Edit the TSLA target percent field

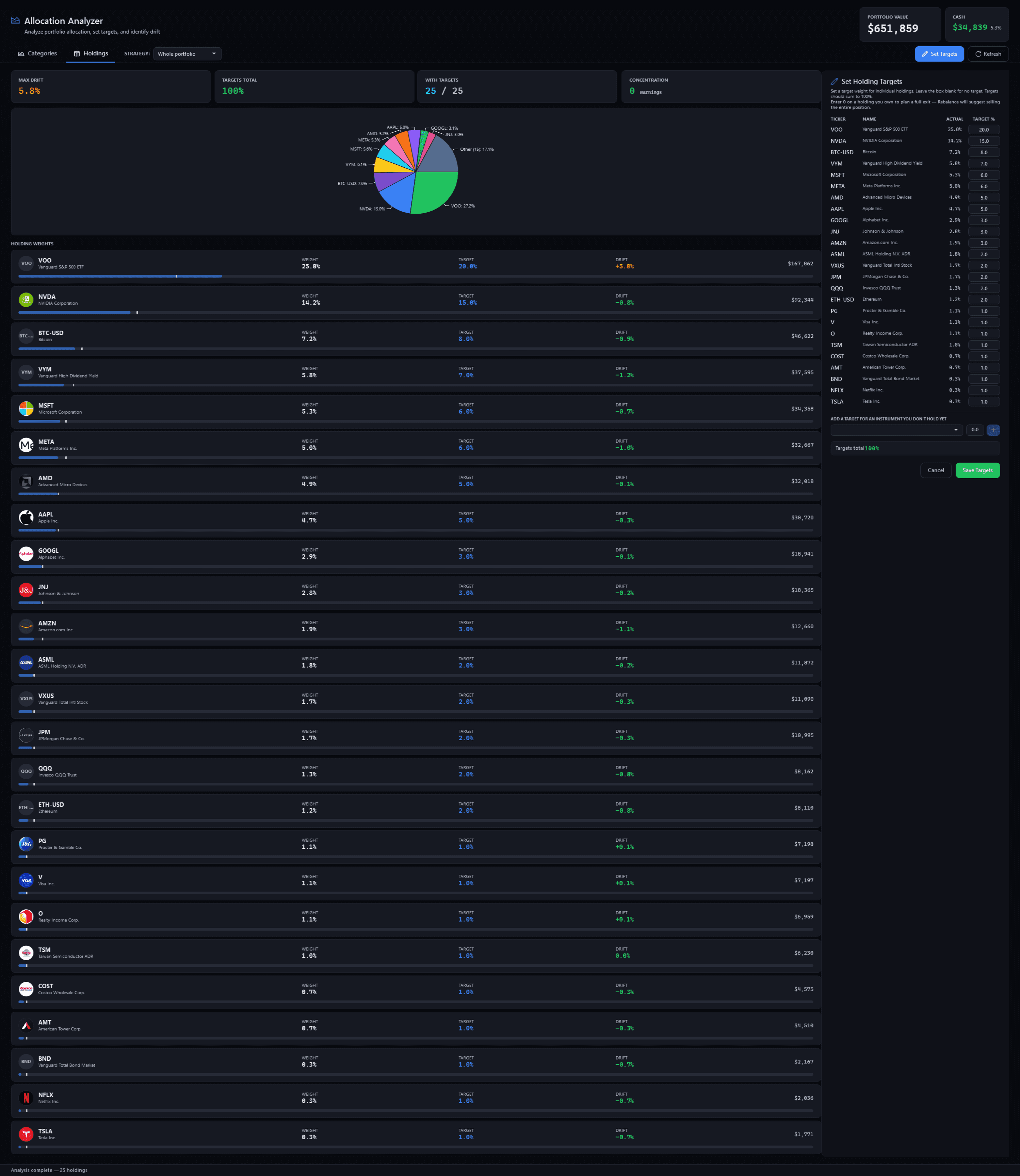pyautogui.click(x=984, y=402)
